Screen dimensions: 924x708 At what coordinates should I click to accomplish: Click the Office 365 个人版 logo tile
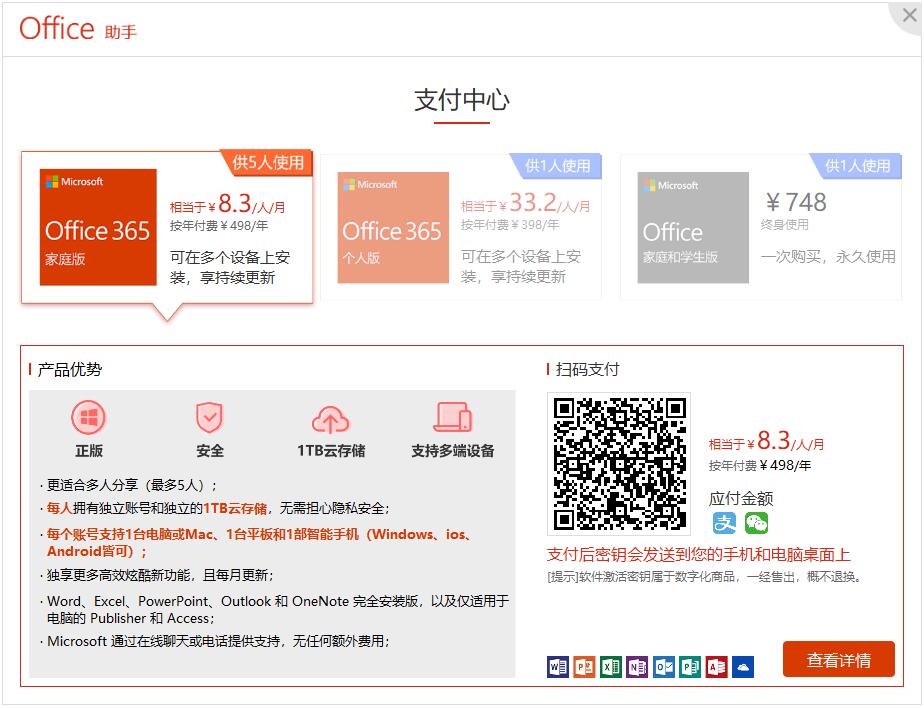click(x=393, y=228)
